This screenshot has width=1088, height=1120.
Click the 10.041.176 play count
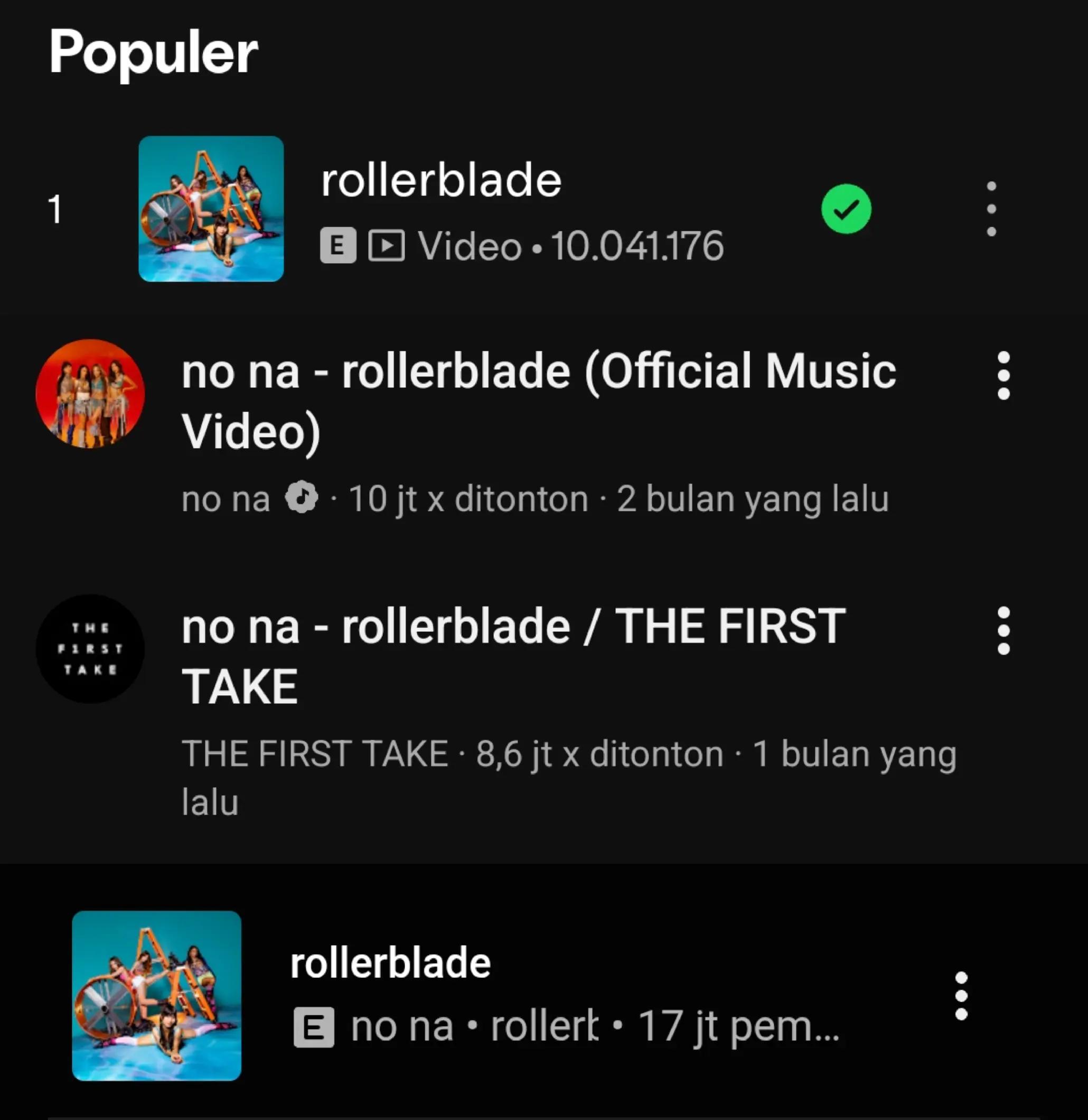click(637, 246)
